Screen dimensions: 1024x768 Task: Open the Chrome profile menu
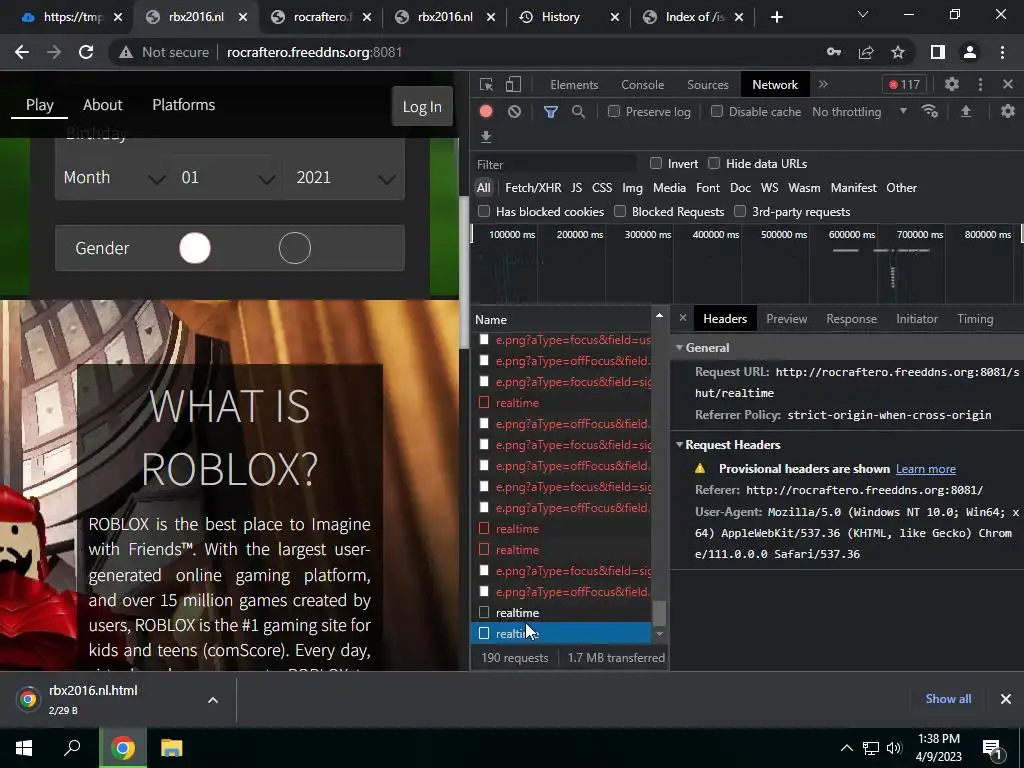[970, 52]
